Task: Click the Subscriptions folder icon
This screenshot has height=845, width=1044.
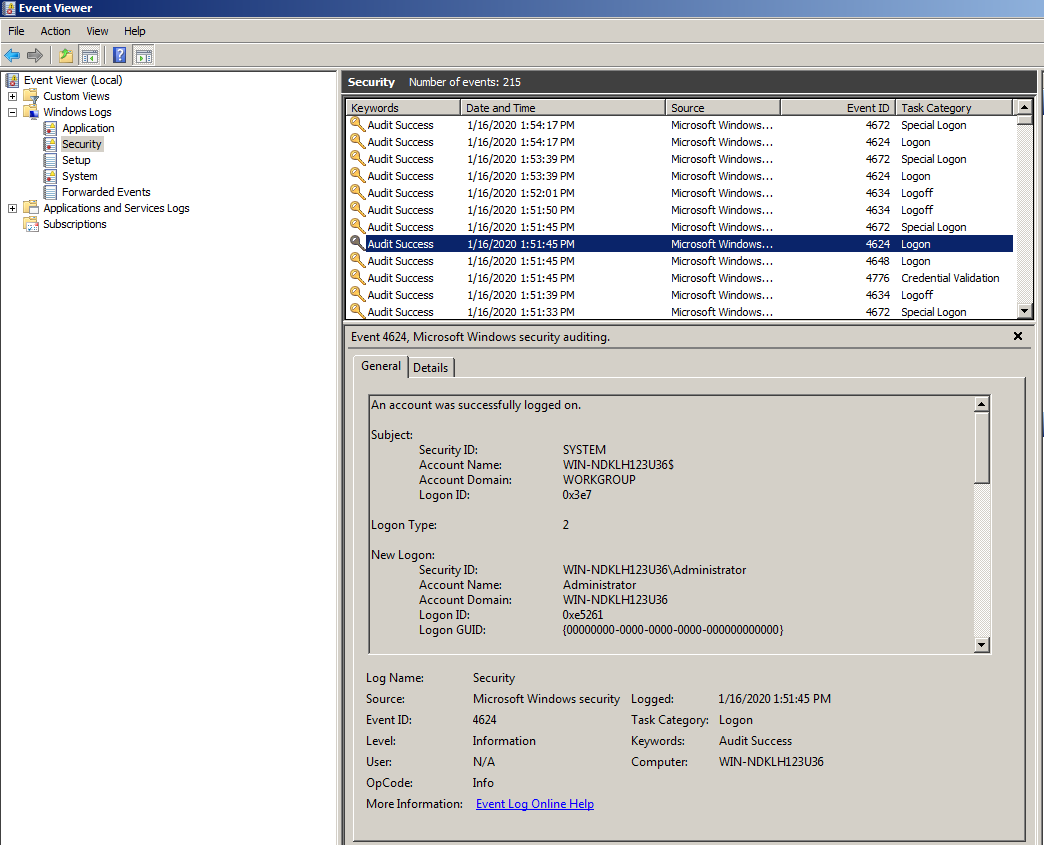Action: coord(31,224)
